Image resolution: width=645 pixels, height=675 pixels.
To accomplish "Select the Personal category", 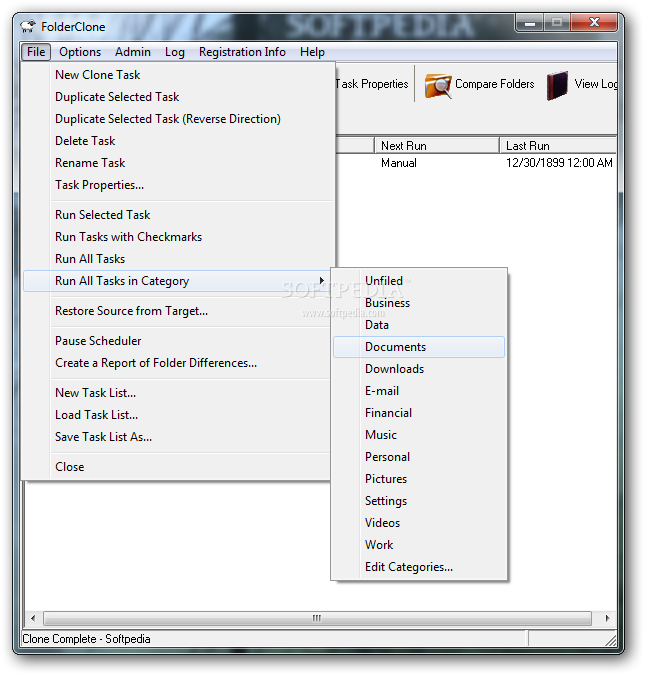I will pyautogui.click(x=419, y=457).
